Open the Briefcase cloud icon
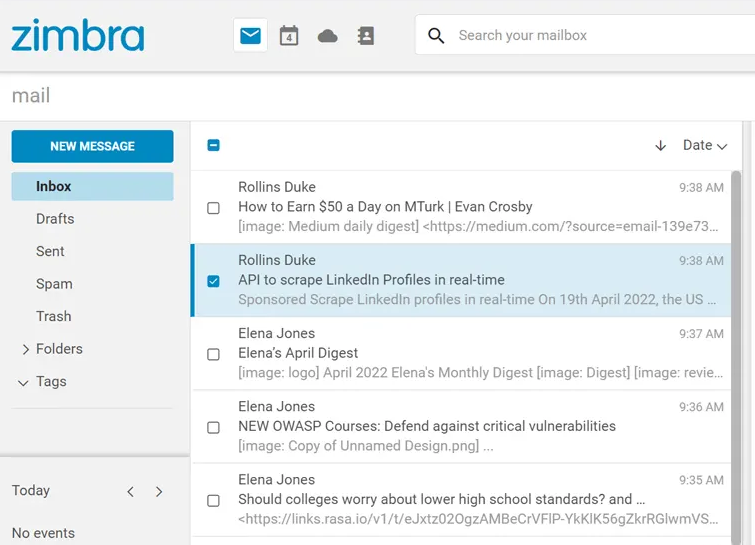This screenshot has height=545, width=755. (x=327, y=36)
